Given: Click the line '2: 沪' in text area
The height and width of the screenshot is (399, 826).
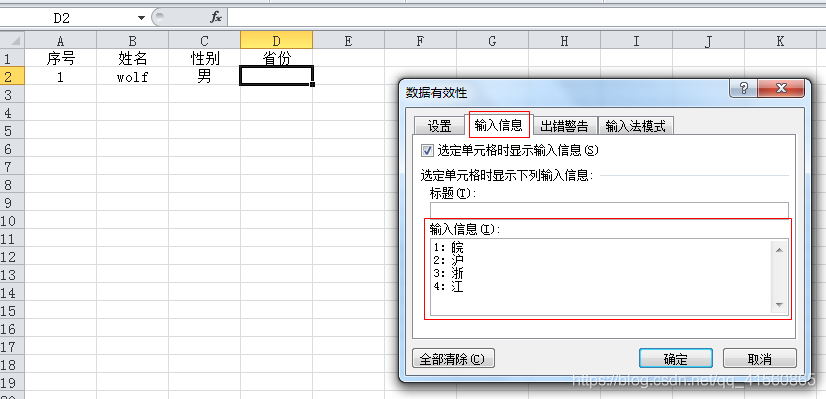Looking at the screenshot, I should [449, 260].
